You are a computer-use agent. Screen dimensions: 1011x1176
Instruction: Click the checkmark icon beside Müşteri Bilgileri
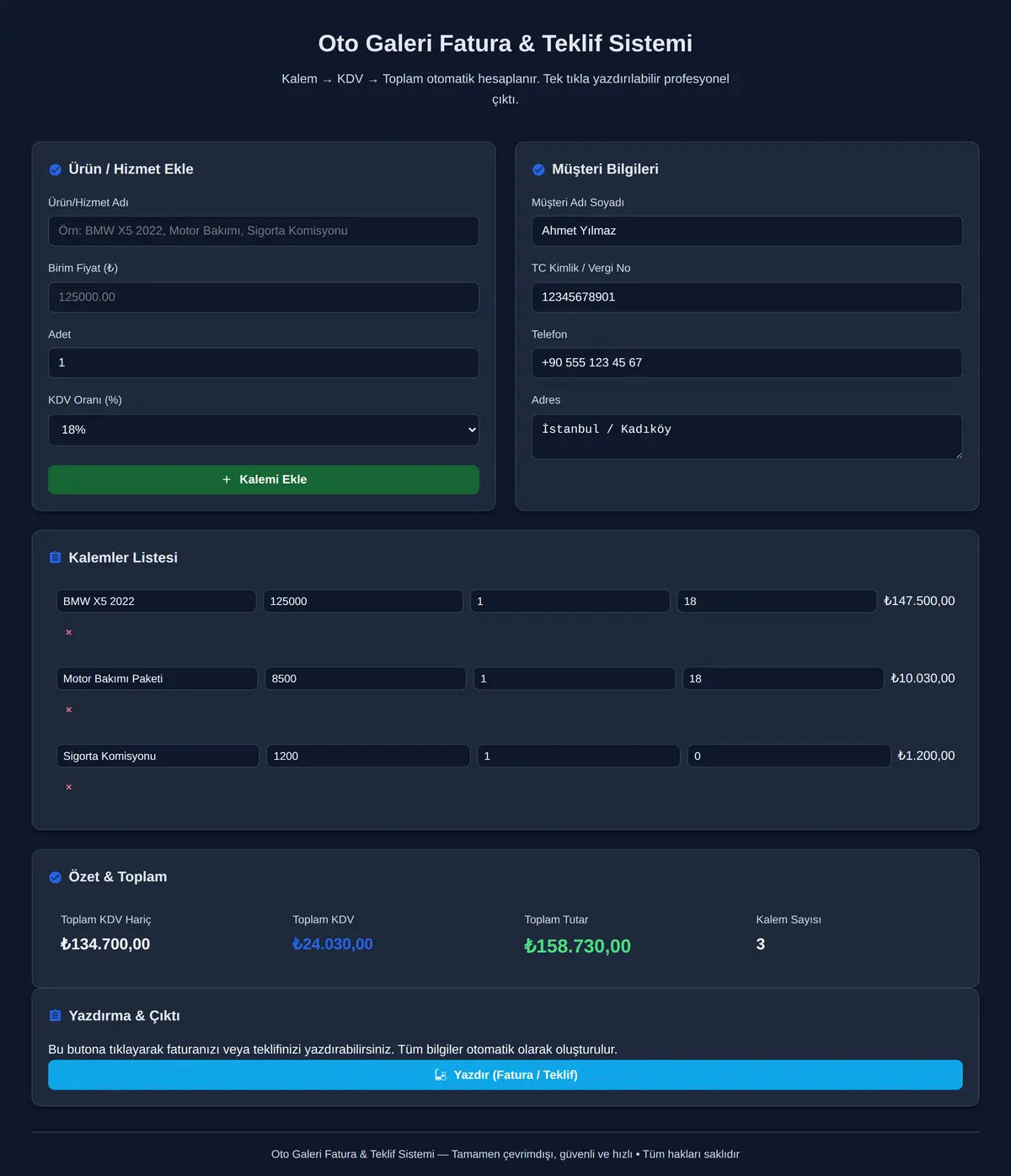[538, 169]
